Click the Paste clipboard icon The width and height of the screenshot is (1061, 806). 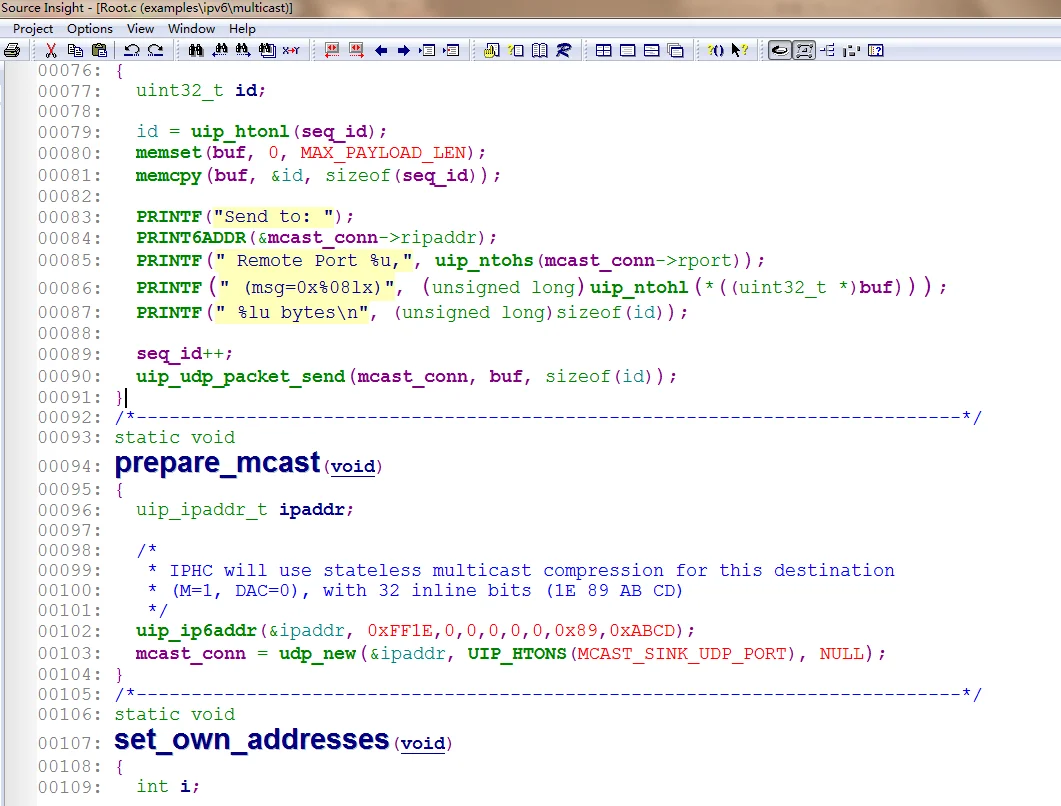point(99,50)
